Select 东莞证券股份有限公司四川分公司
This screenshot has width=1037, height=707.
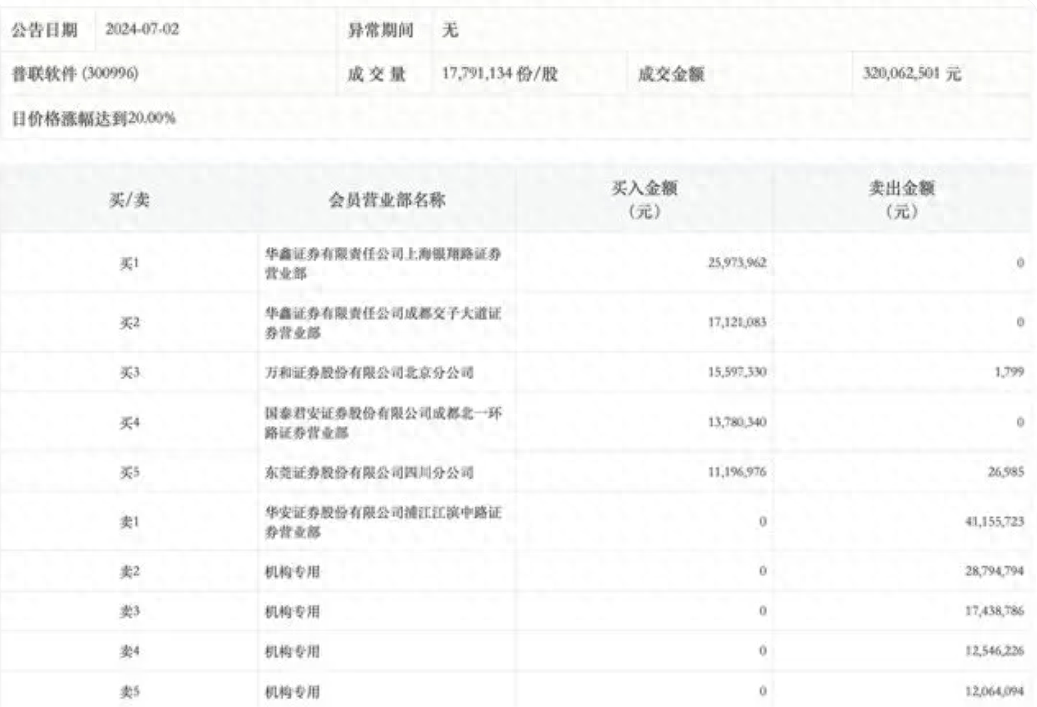370,472
